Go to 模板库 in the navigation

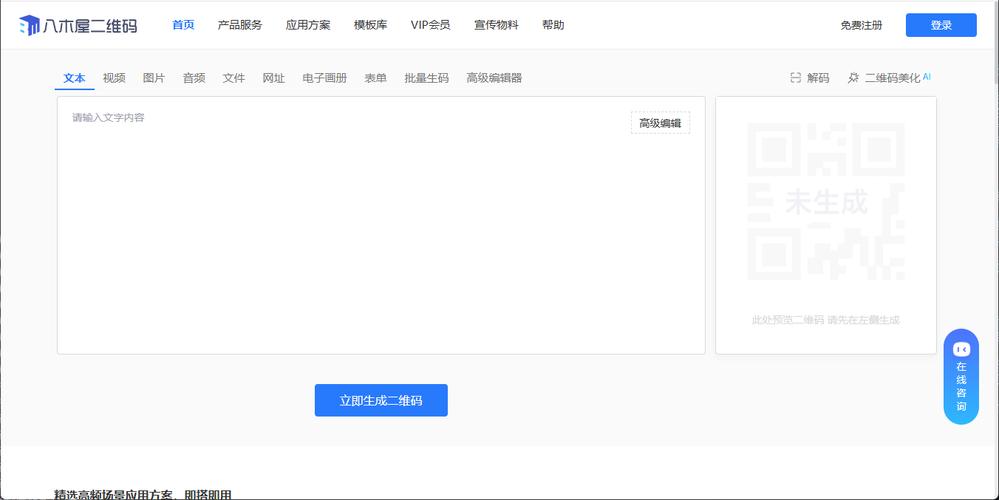coord(371,25)
